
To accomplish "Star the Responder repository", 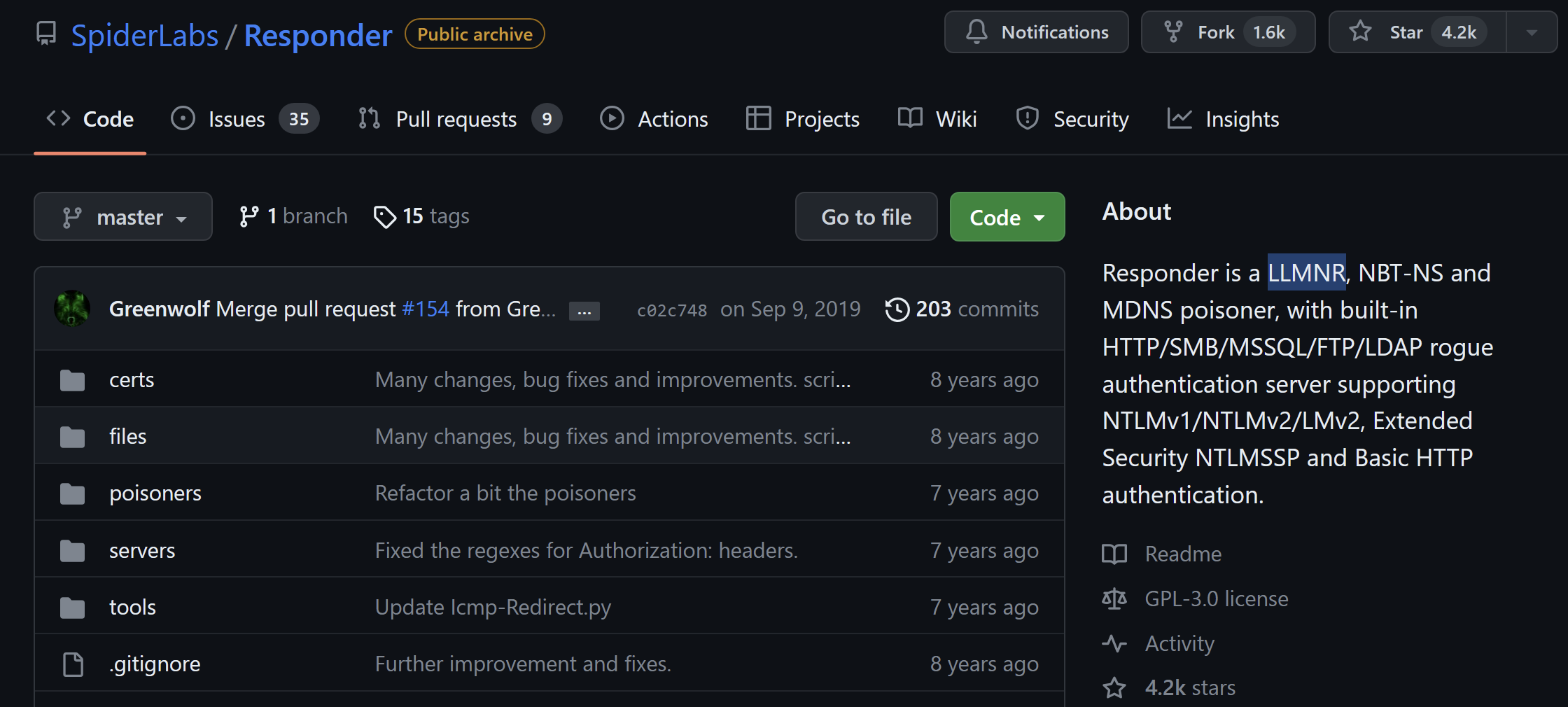I will 1407,32.
